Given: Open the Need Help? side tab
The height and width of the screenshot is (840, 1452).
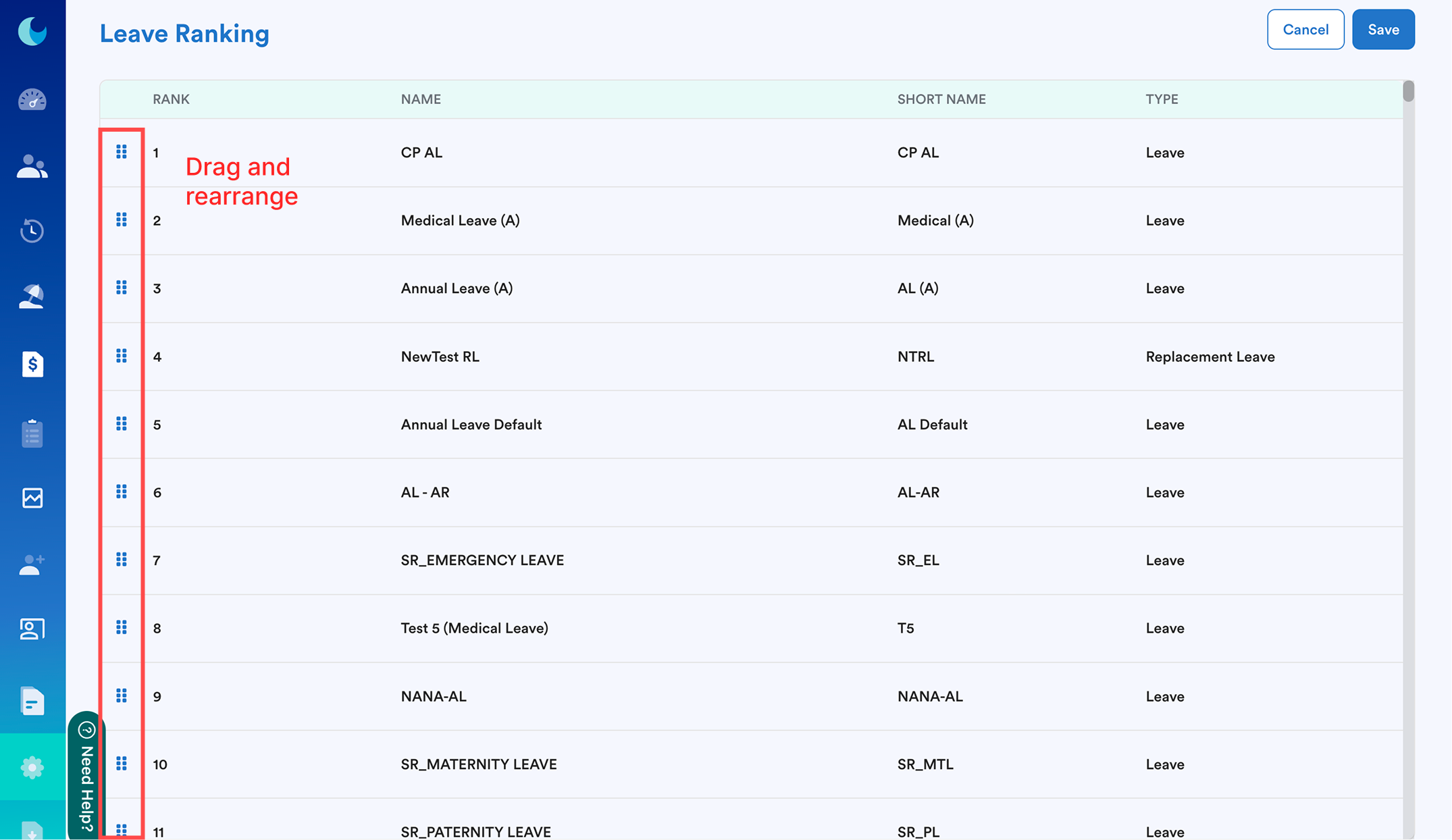Looking at the screenshot, I should click(86, 776).
